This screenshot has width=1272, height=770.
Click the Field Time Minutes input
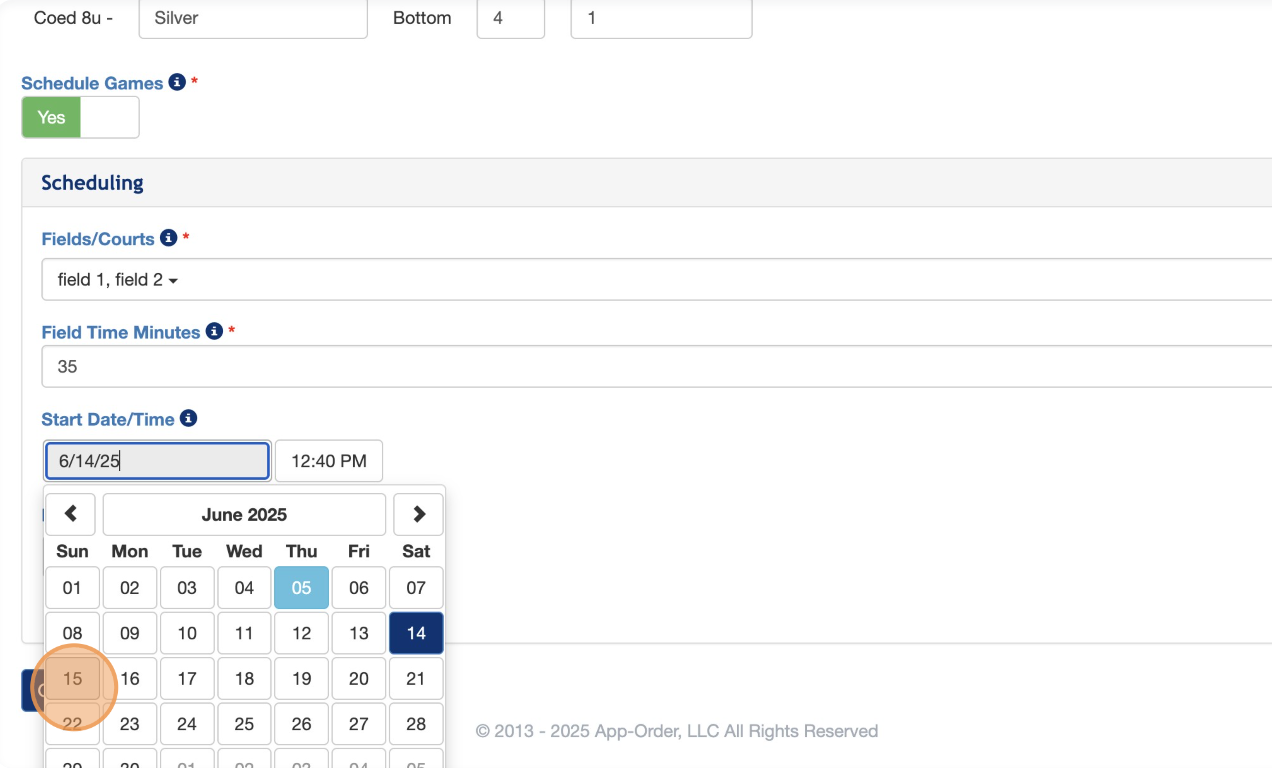click(x=656, y=367)
